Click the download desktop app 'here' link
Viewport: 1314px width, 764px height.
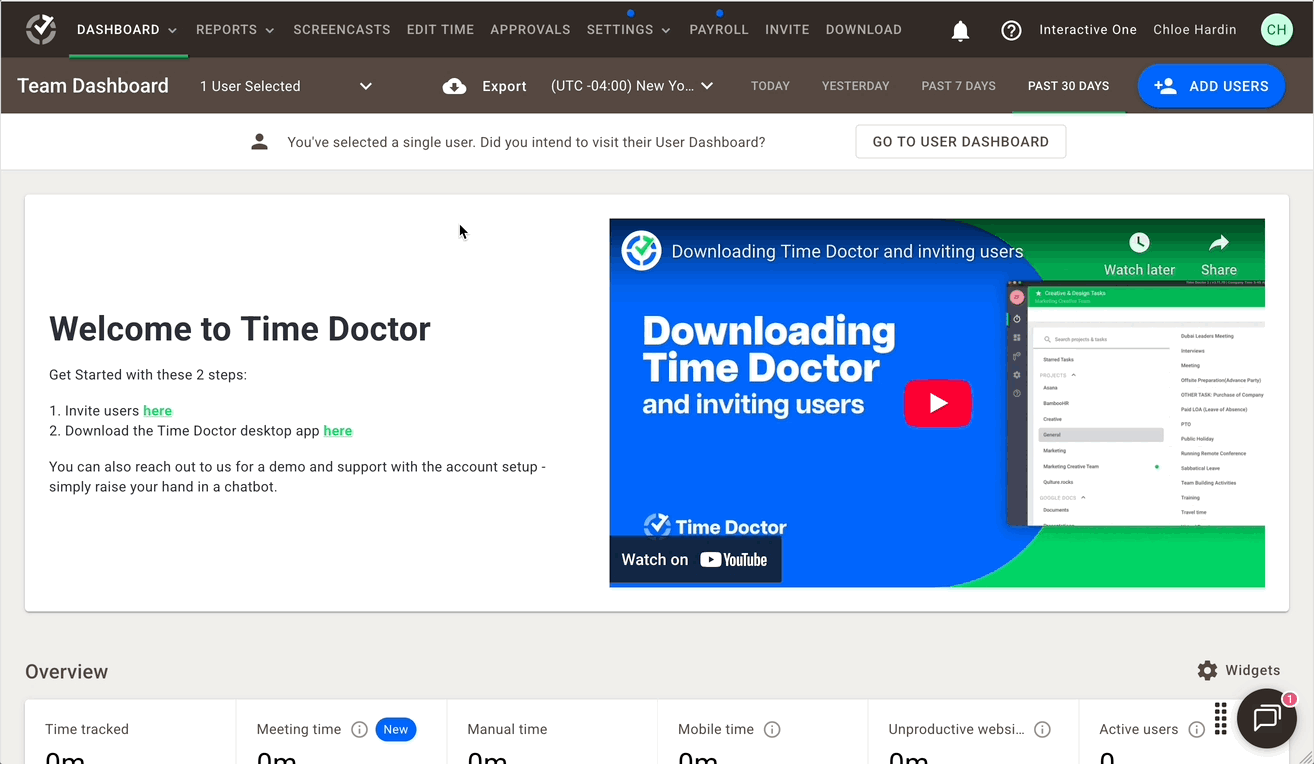tap(338, 431)
